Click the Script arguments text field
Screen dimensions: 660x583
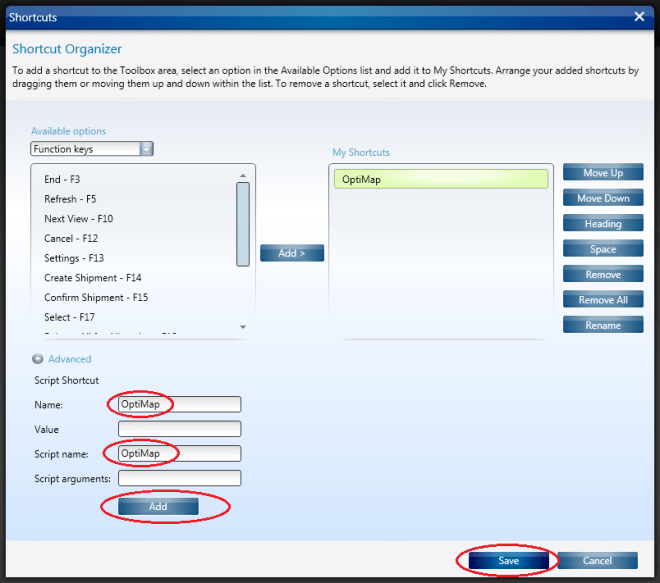click(x=179, y=478)
